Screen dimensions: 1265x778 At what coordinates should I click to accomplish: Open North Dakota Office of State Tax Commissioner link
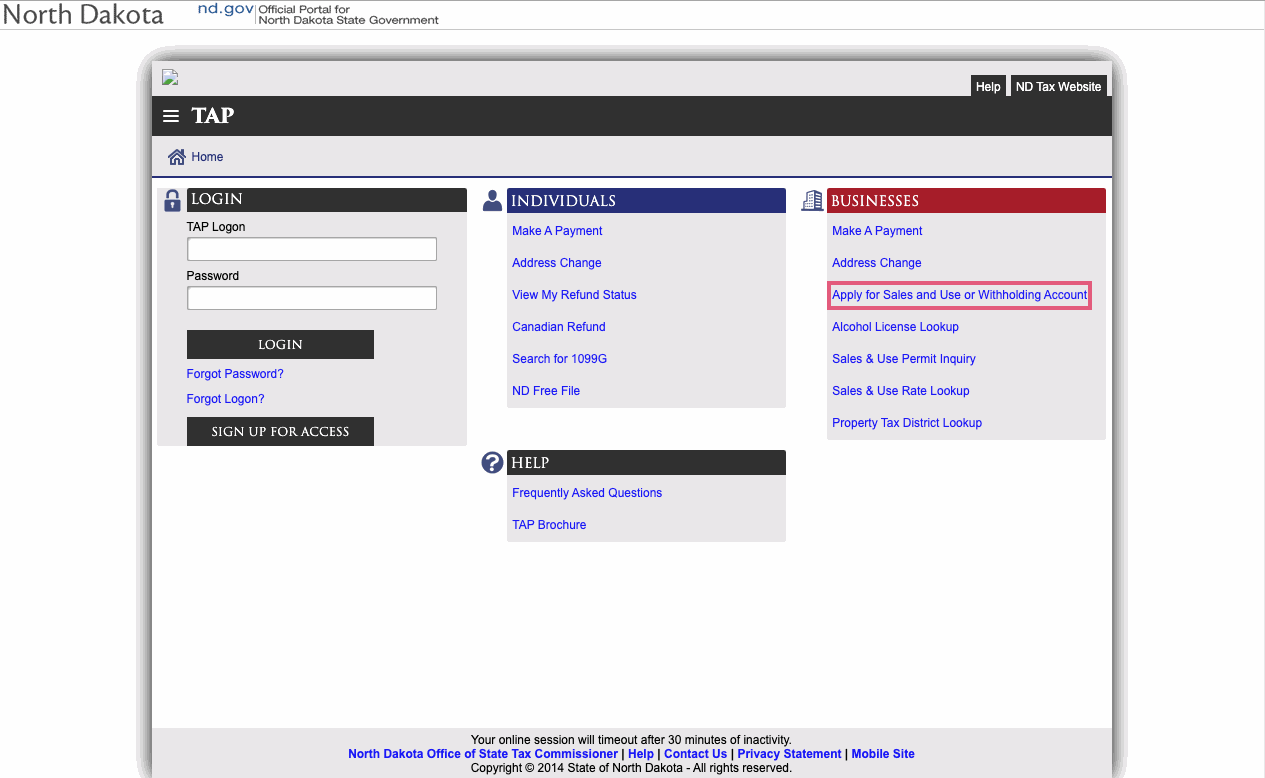[x=483, y=754]
